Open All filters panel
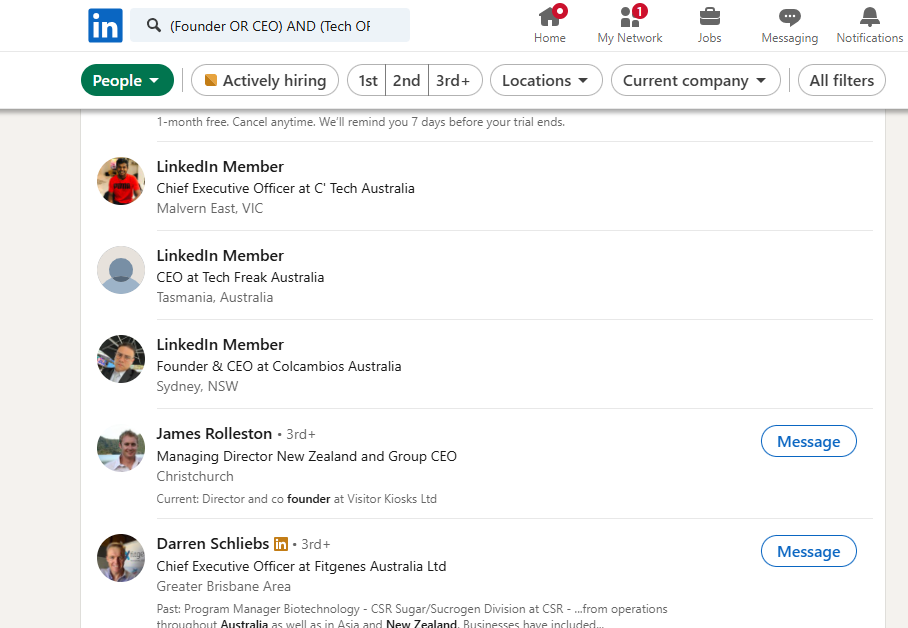The image size is (908, 628). coord(841,80)
